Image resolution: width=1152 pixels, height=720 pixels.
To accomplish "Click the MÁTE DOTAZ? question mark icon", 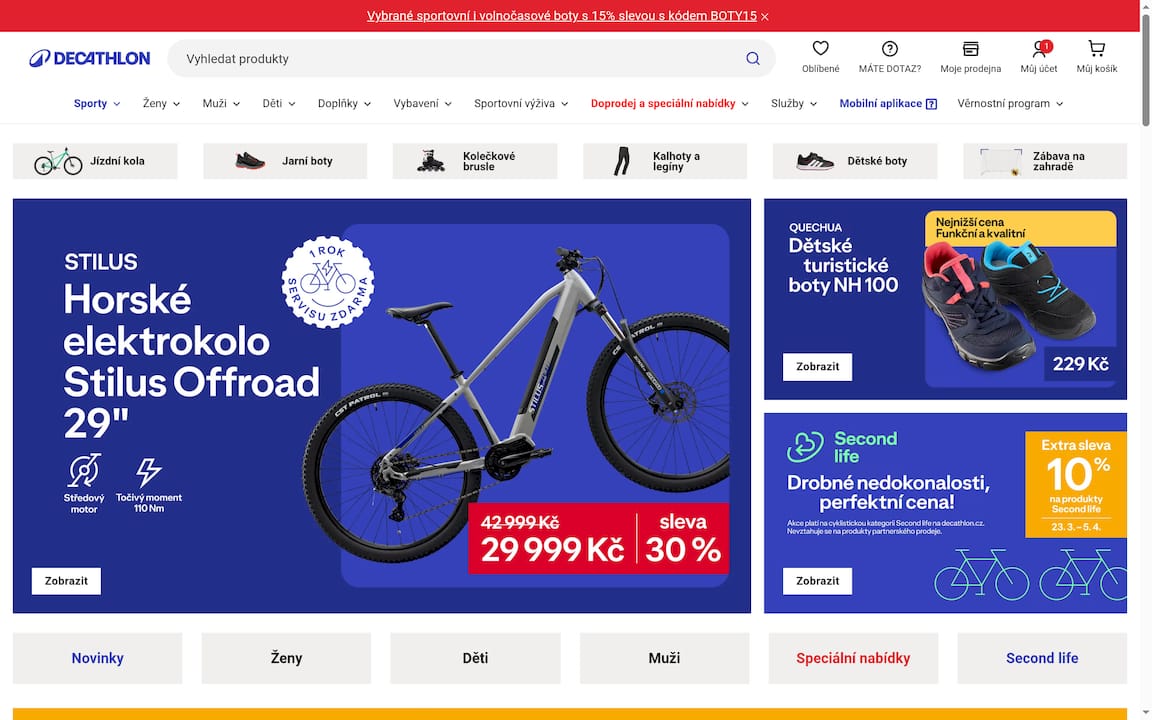I will coord(889,48).
